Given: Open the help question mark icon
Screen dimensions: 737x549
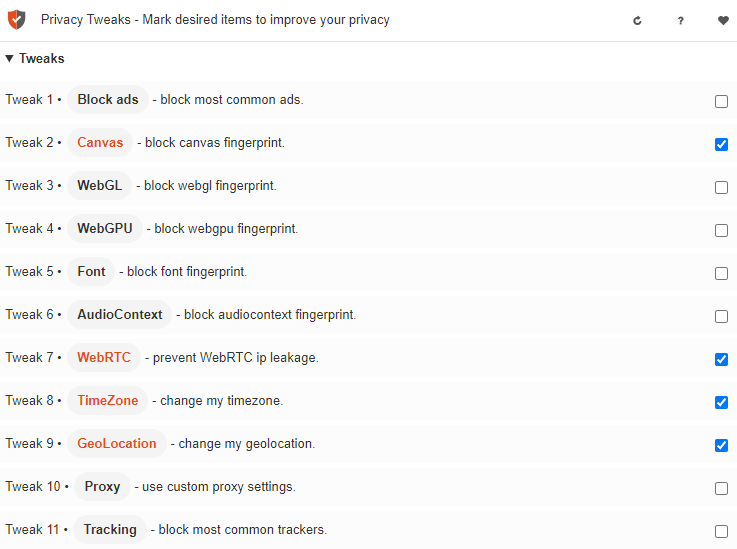Looking at the screenshot, I should coord(680,21).
